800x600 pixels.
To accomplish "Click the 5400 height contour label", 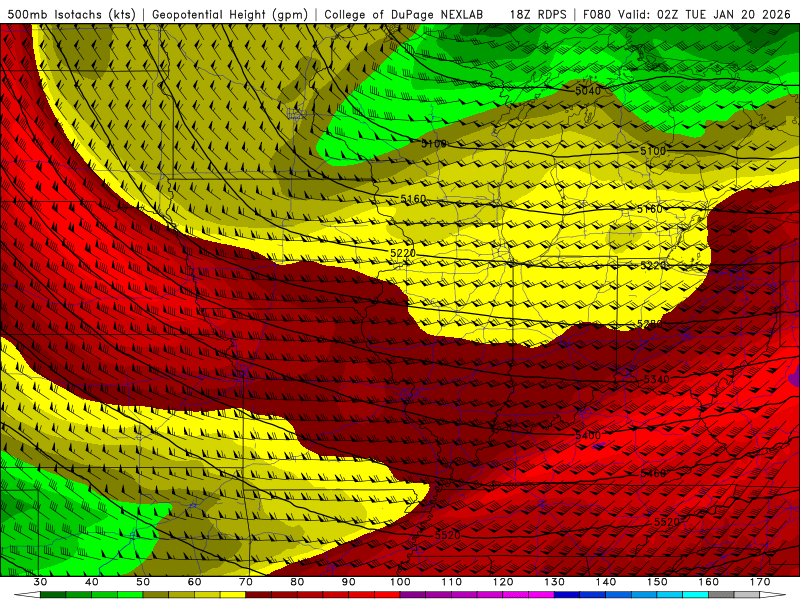I will pyautogui.click(x=588, y=435).
